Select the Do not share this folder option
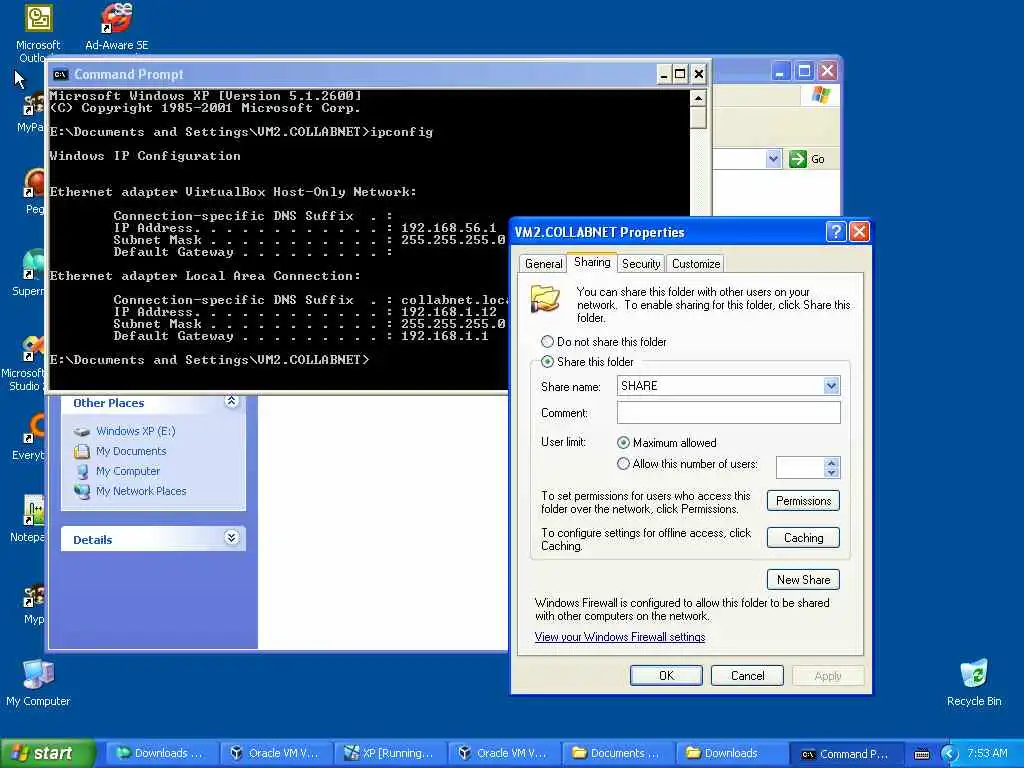Image resolution: width=1024 pixels, height=768 pixels. point(547,342)
